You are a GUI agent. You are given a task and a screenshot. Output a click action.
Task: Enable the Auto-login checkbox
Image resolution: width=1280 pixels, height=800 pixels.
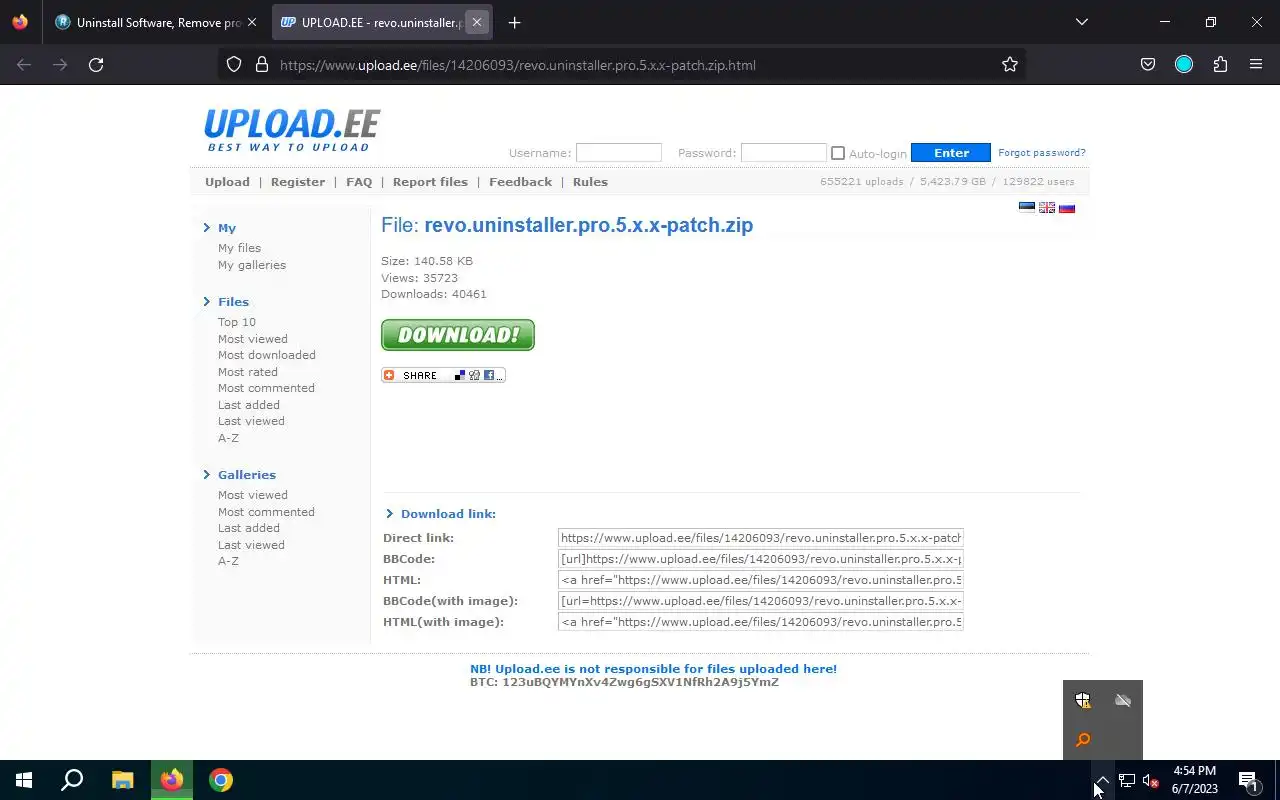coord(838,153)
